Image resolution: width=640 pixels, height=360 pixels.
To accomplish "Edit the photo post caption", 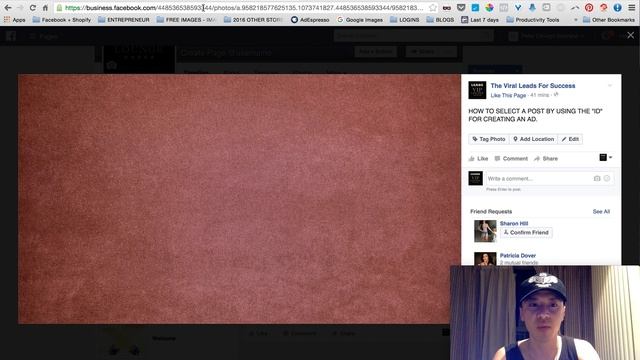I will click(x=570, y=139).
